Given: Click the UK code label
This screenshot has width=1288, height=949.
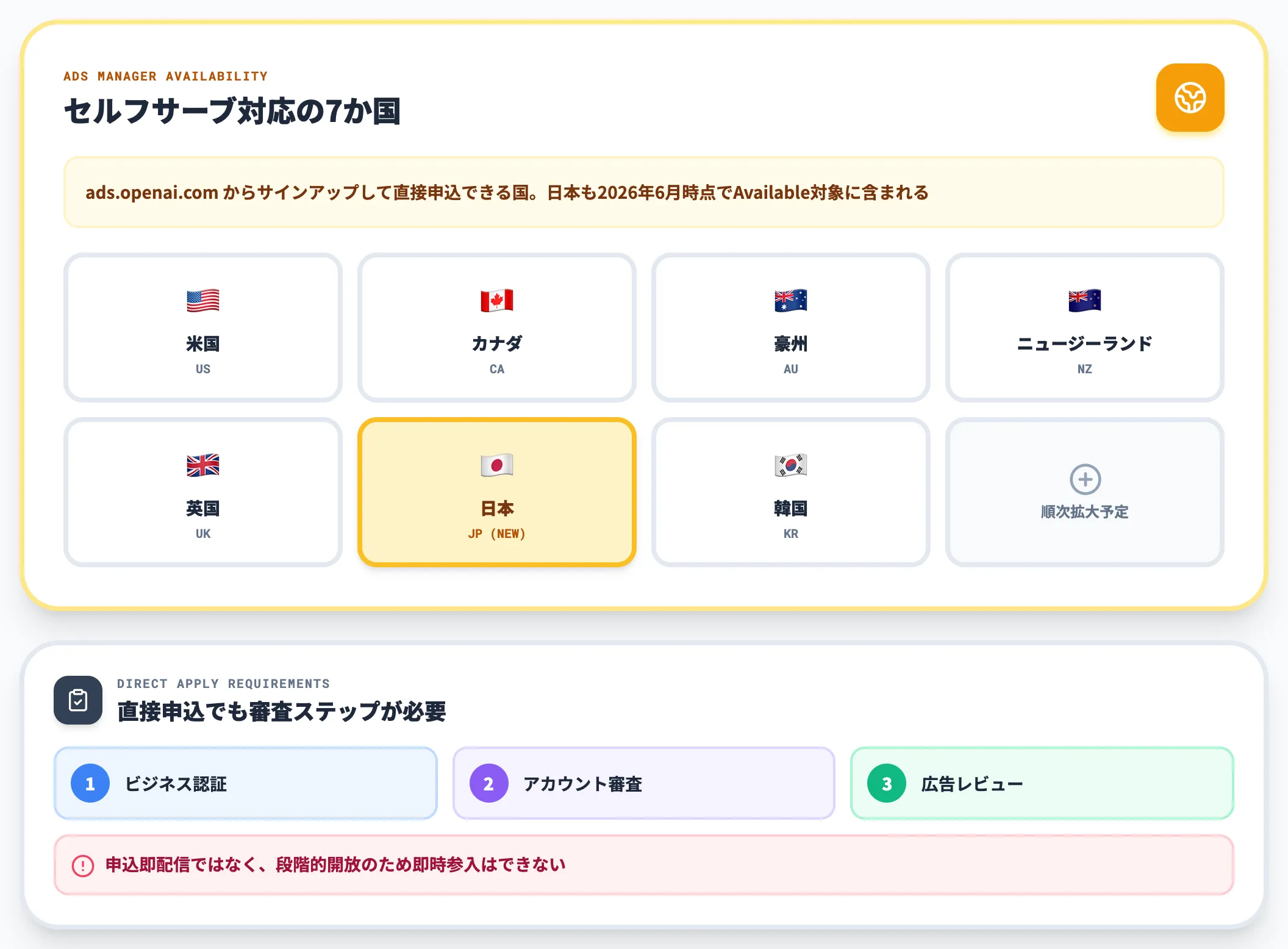Looking at the screenshot, I should tap(203, 534).
